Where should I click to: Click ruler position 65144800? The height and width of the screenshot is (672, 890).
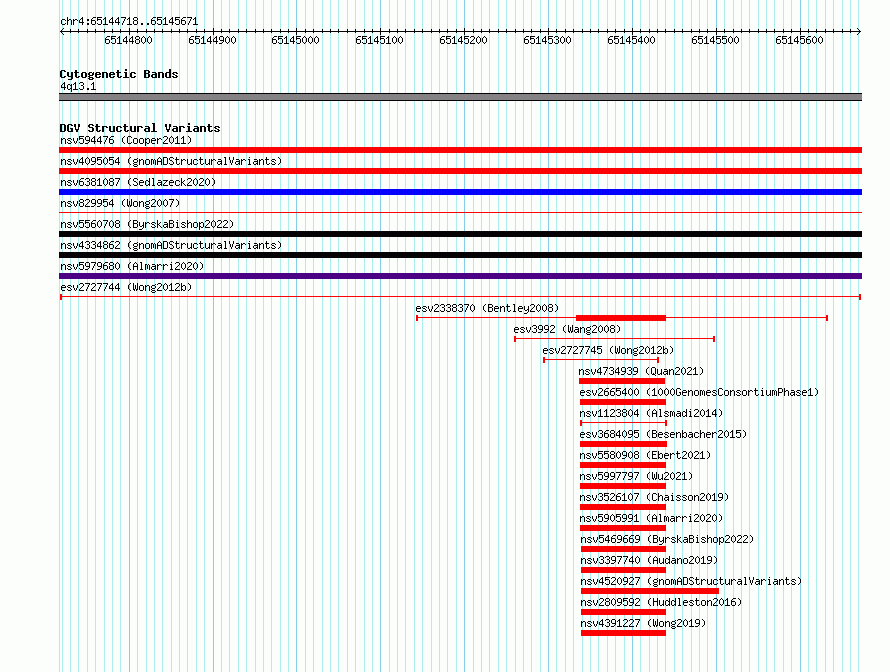[x=128, y=40]
